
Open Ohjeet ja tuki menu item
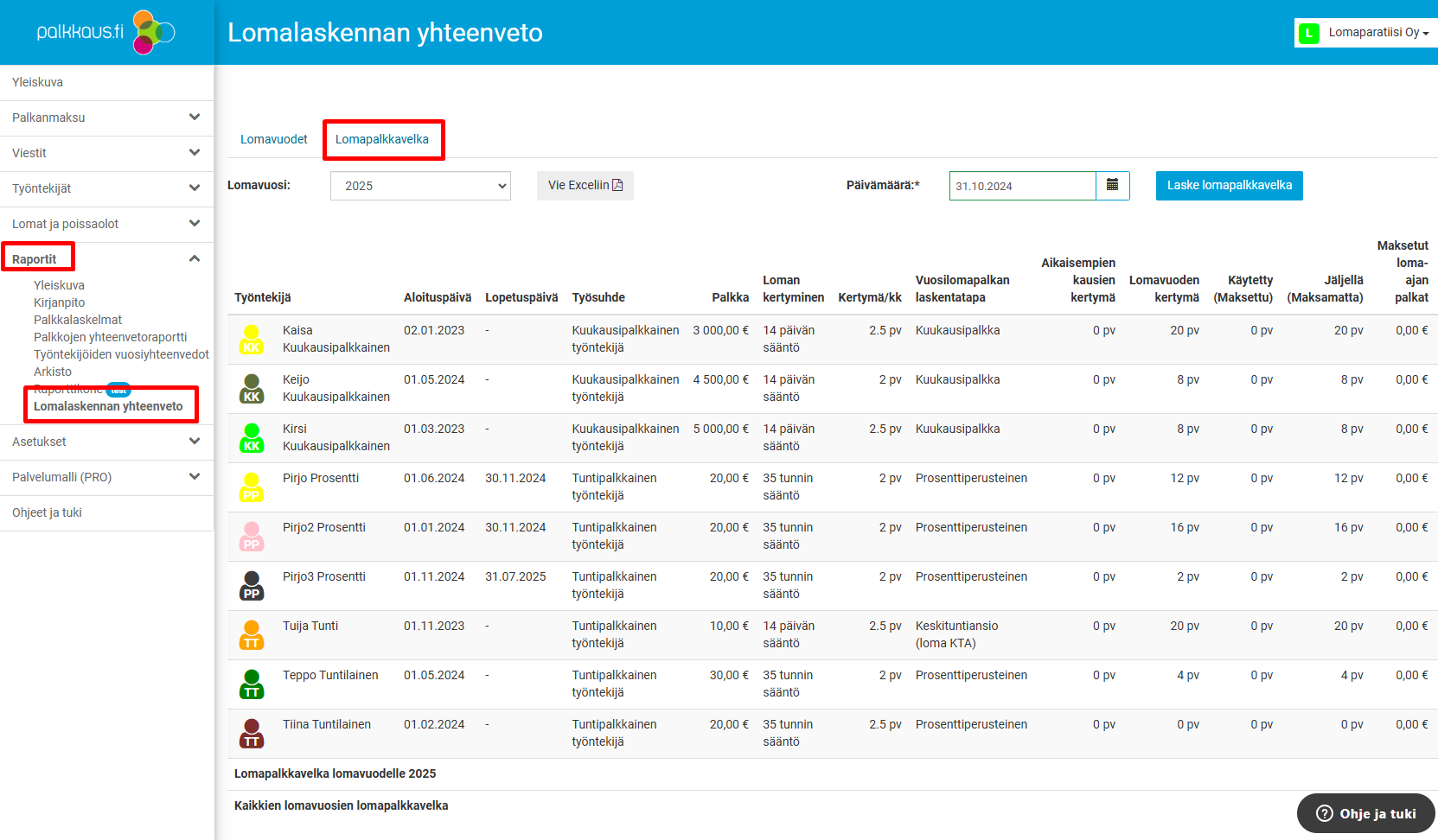[47, 512]
